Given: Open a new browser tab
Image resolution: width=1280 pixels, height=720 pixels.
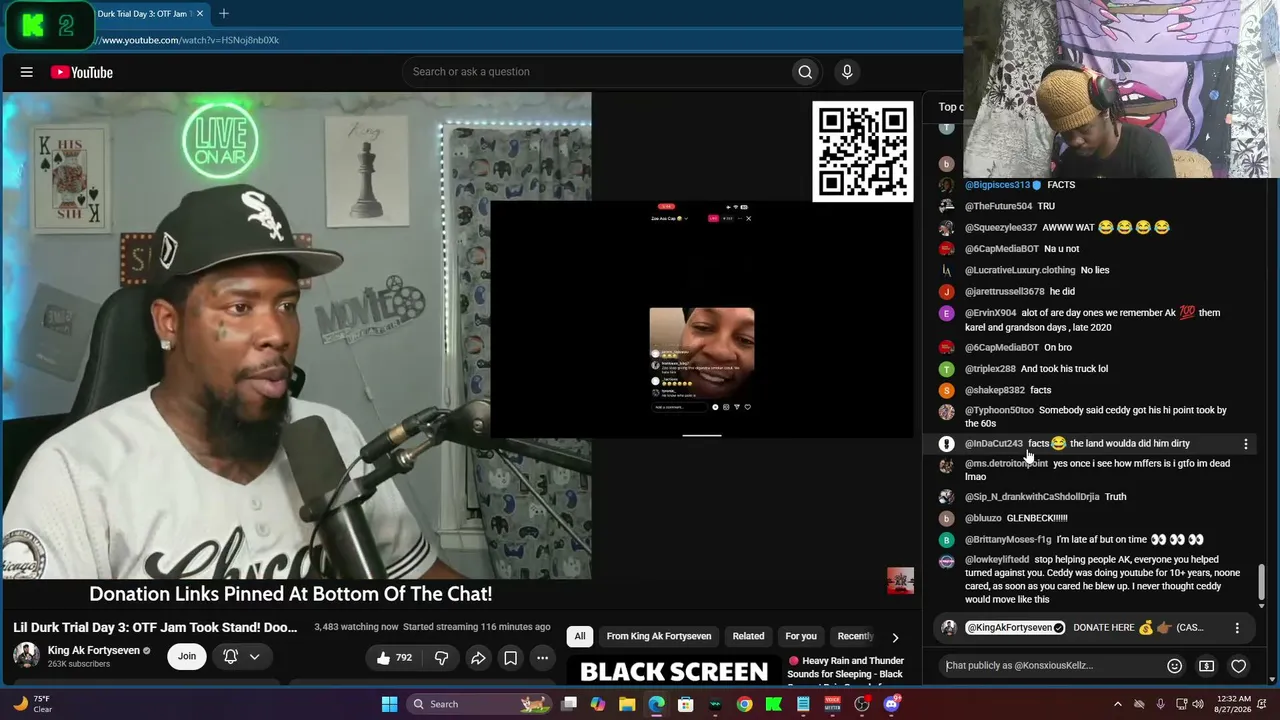Looking at the screenshot, I should 224,14.
